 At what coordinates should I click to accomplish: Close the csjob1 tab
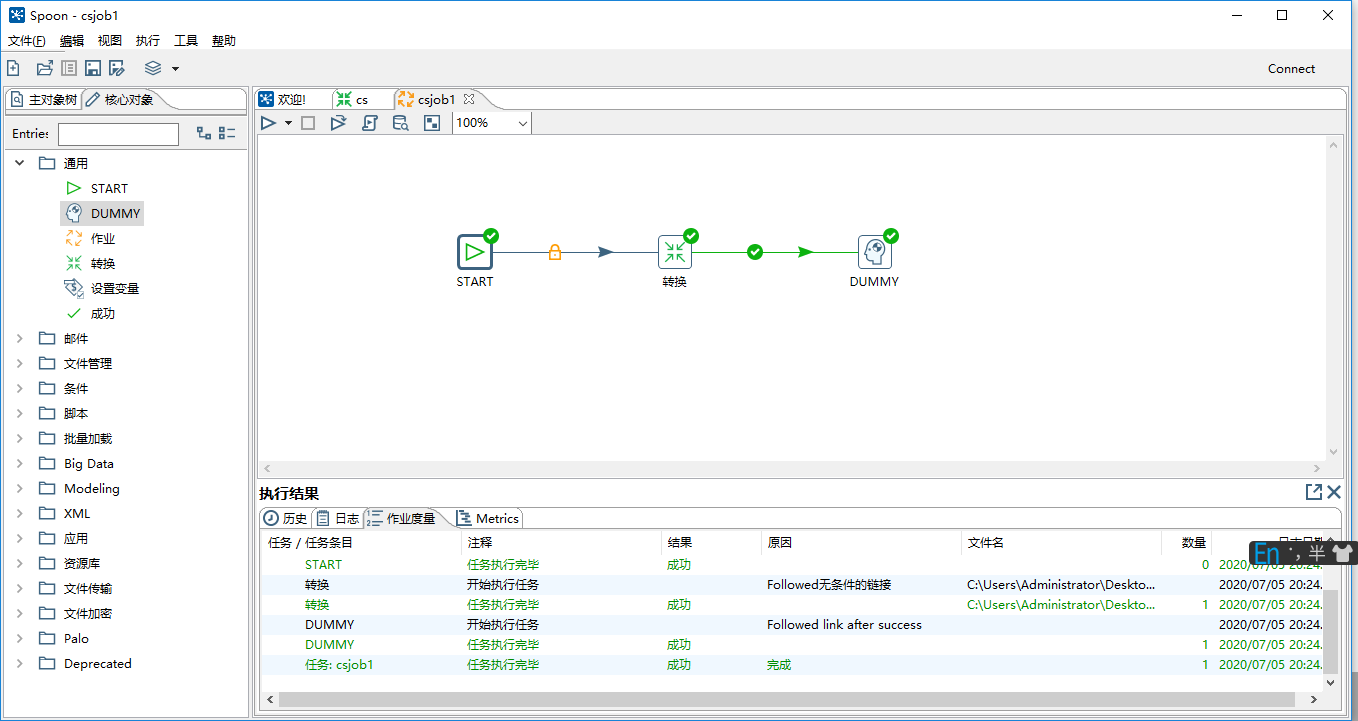click(x=469, y=99)
